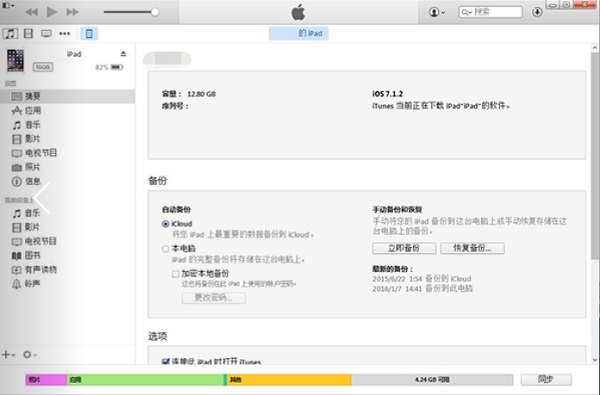Eject the iPad
Image resolution: width=600 pixels, height=395 pixels.
pos(123,54)
